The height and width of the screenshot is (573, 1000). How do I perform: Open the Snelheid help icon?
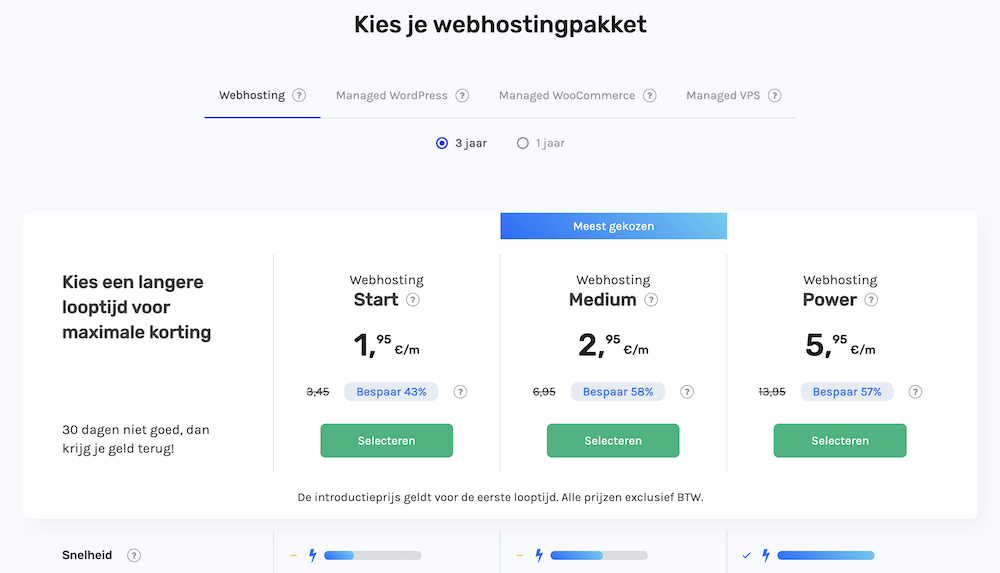click(134, 556)
